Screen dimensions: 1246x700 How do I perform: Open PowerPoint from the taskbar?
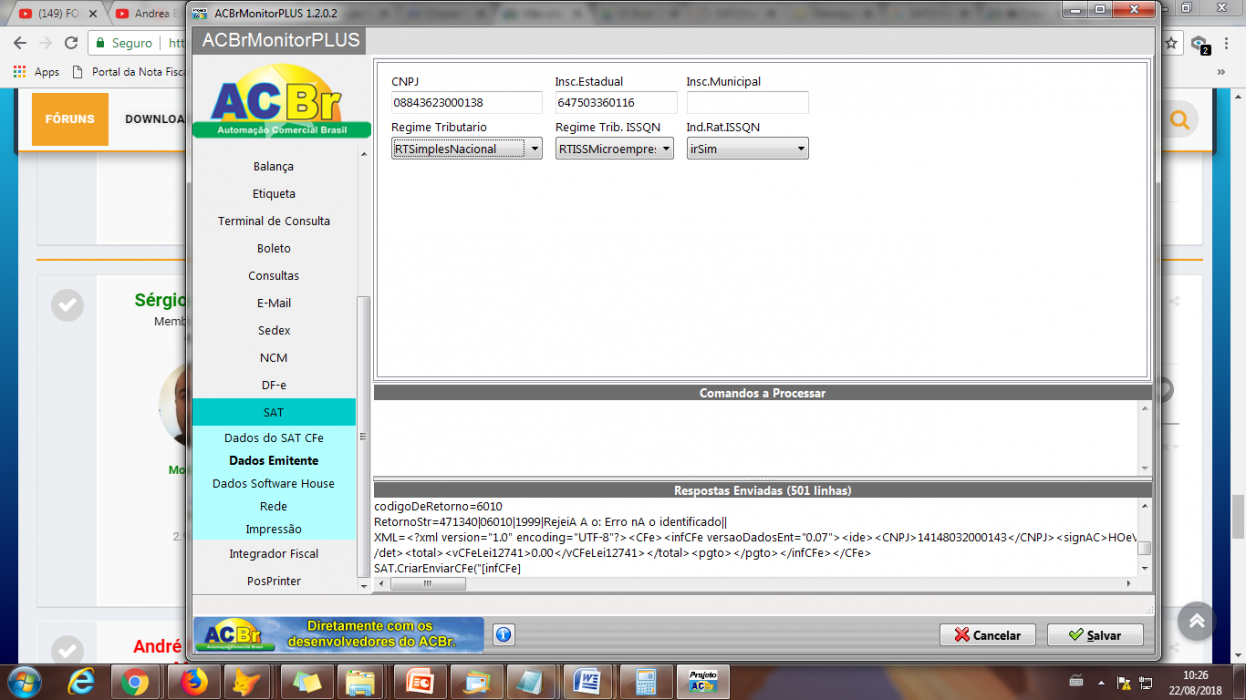click(419, 682)
